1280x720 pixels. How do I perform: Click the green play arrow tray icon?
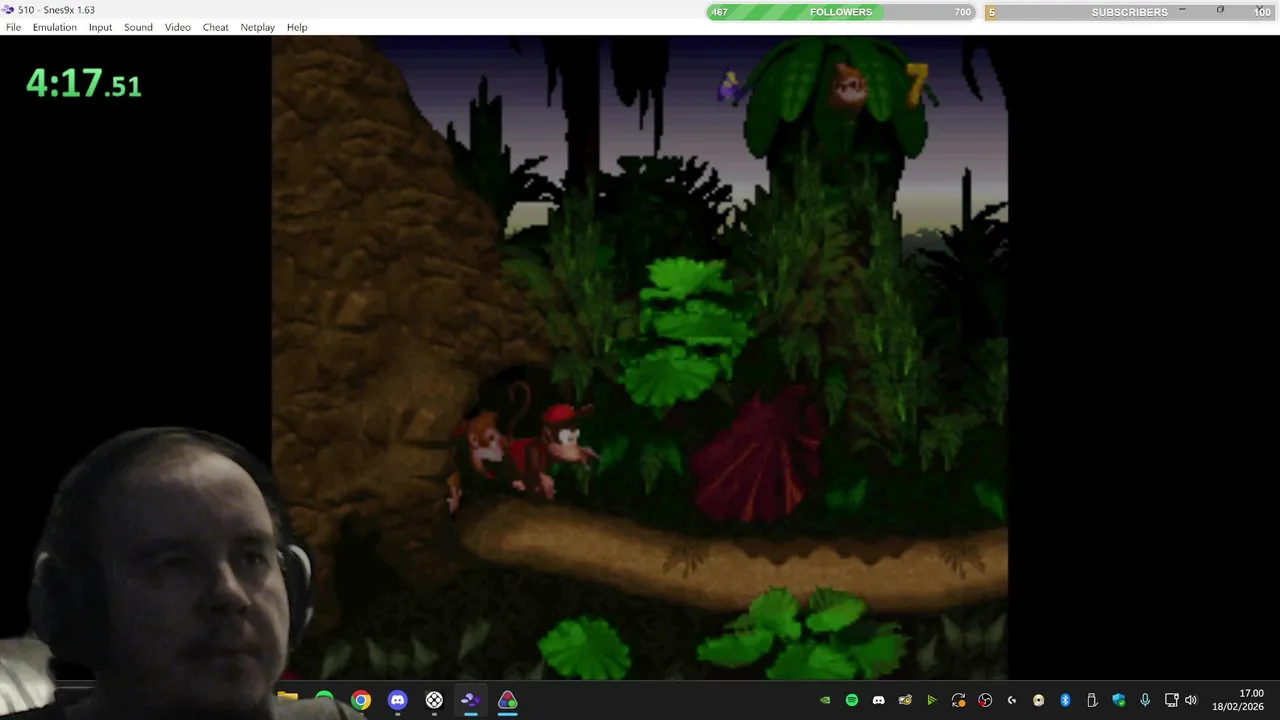pyautogui.click(x=931, y=700)
